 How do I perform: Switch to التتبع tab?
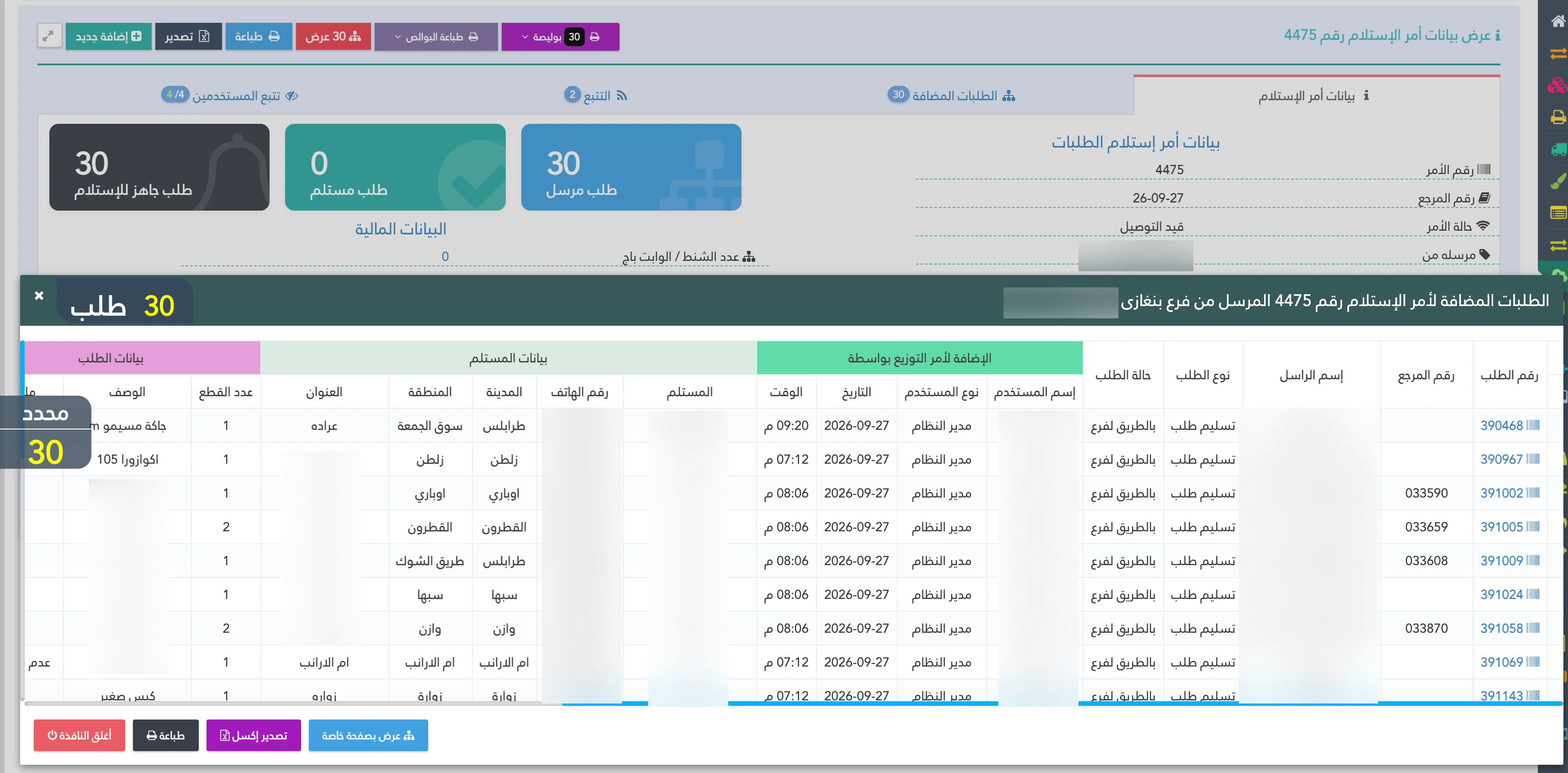595,95
